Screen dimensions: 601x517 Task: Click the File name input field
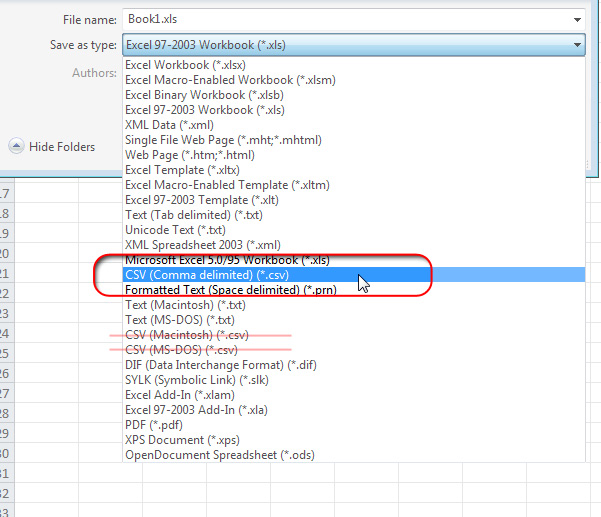(353, 20)
